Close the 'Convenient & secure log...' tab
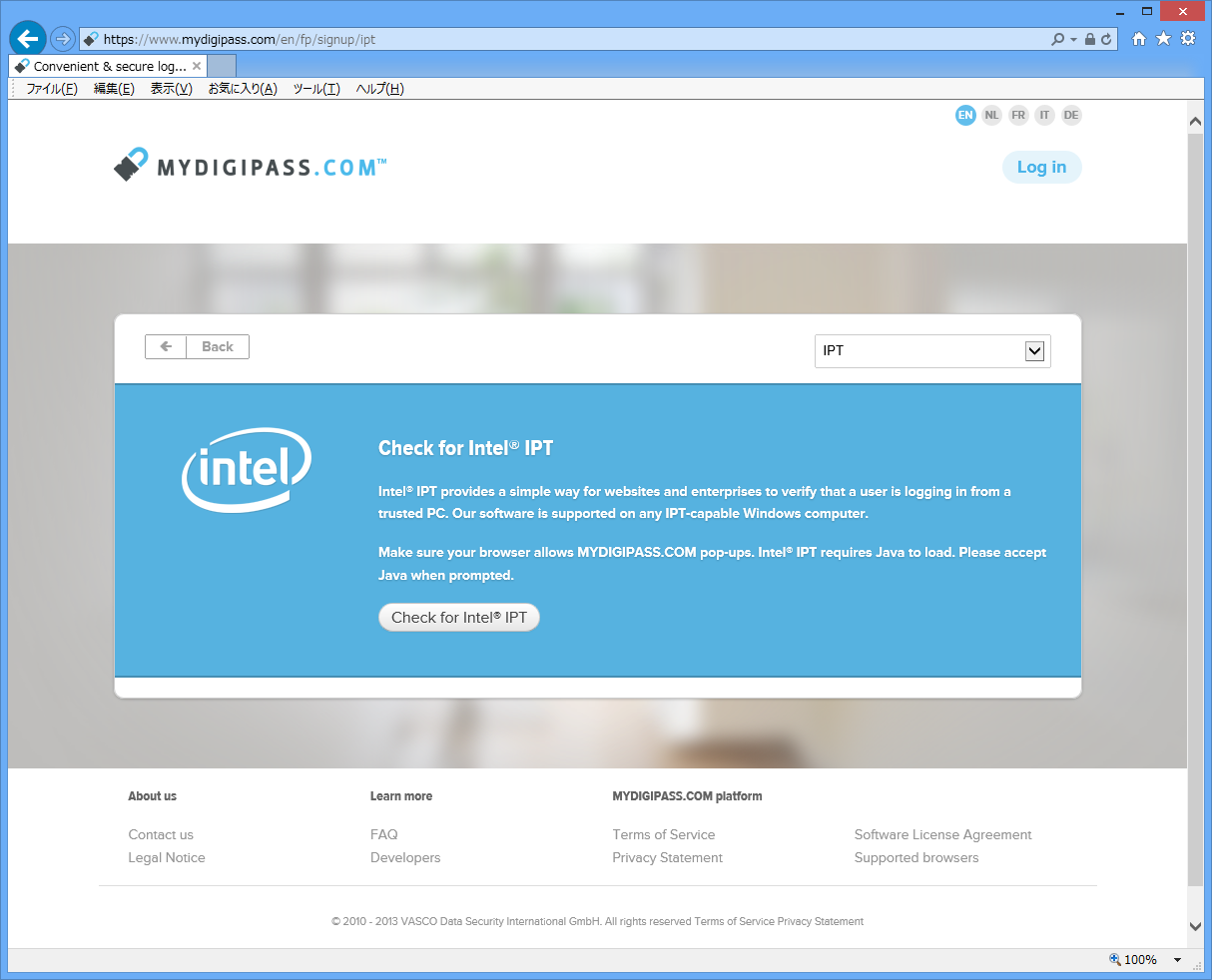Image resolution: width=1212 pixels, height=980 pixels. (x=197, y=66)
